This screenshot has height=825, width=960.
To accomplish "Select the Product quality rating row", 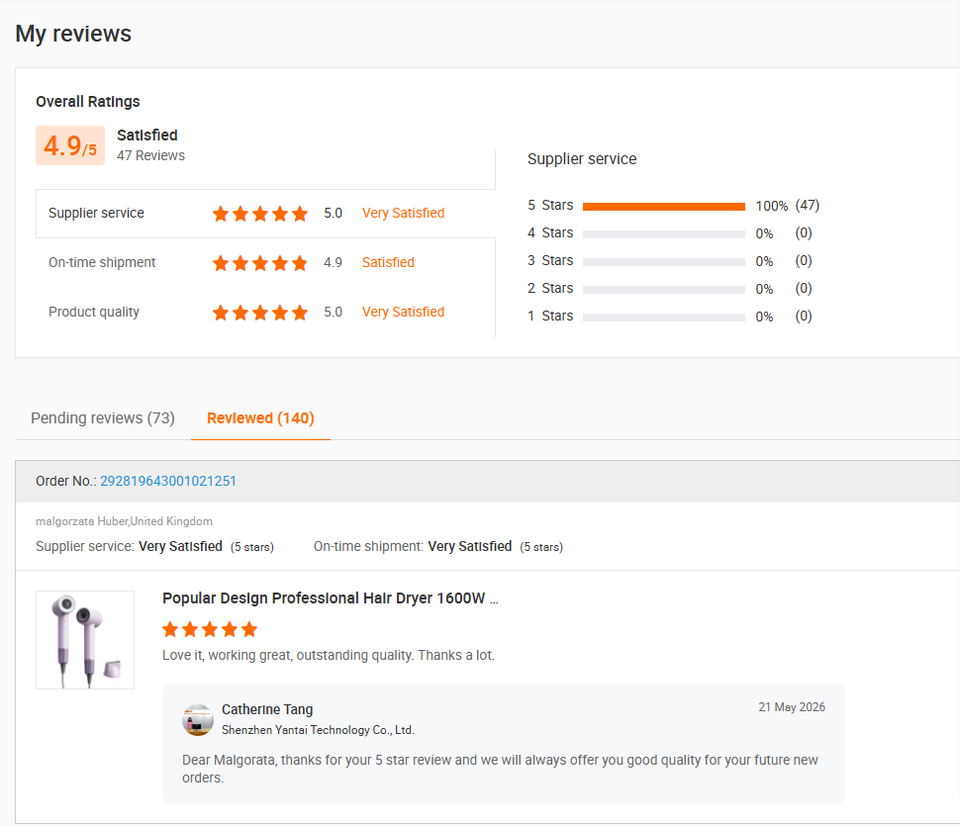I will 266,312.
